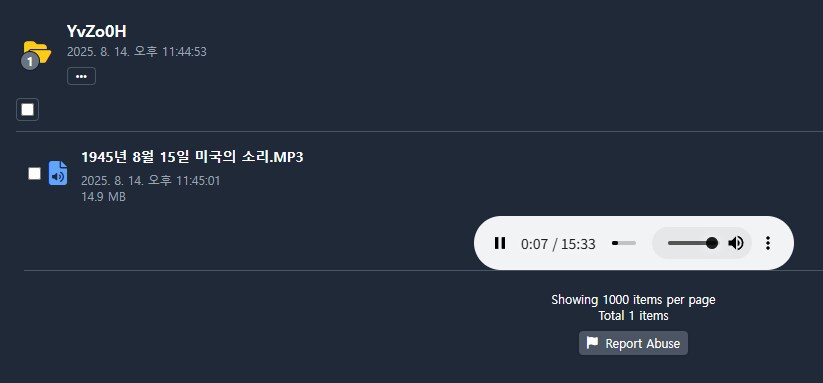
Task: Open the audio player three-dot menu
Action: click(768, 243)
